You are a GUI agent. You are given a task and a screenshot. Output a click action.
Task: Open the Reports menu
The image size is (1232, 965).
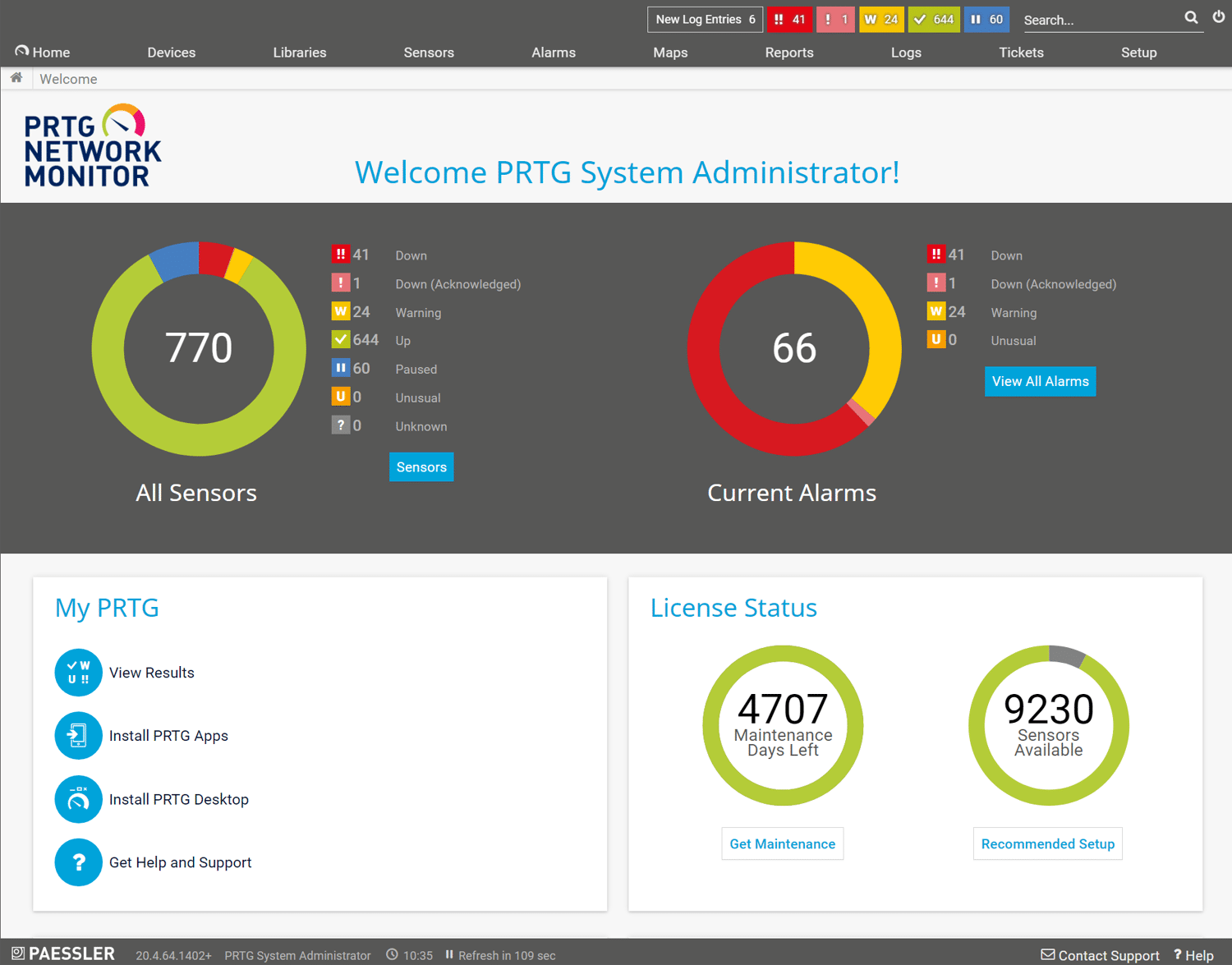[x=788, y=52]
